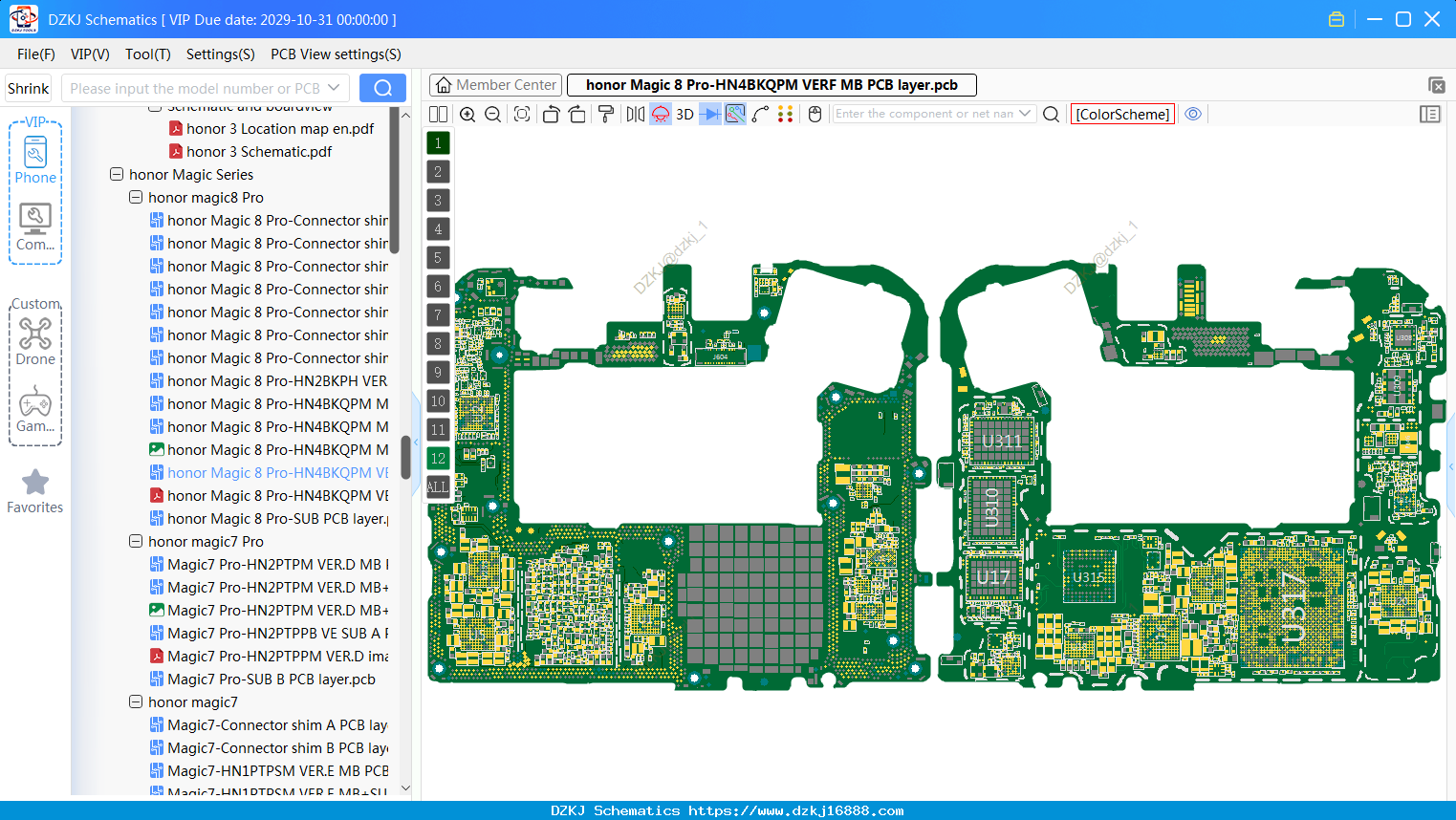Open the VIP(V) menu

pyautogui.click(x=90, y=54)
